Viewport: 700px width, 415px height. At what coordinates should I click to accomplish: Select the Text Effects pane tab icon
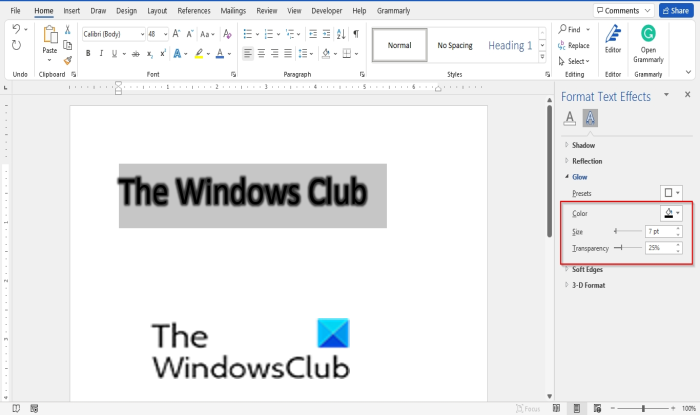pos(590,118)
